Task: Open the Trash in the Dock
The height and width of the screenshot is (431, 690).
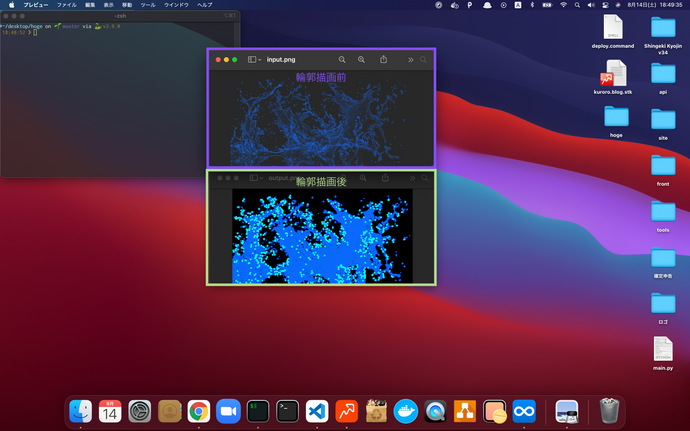Action: 609,411
